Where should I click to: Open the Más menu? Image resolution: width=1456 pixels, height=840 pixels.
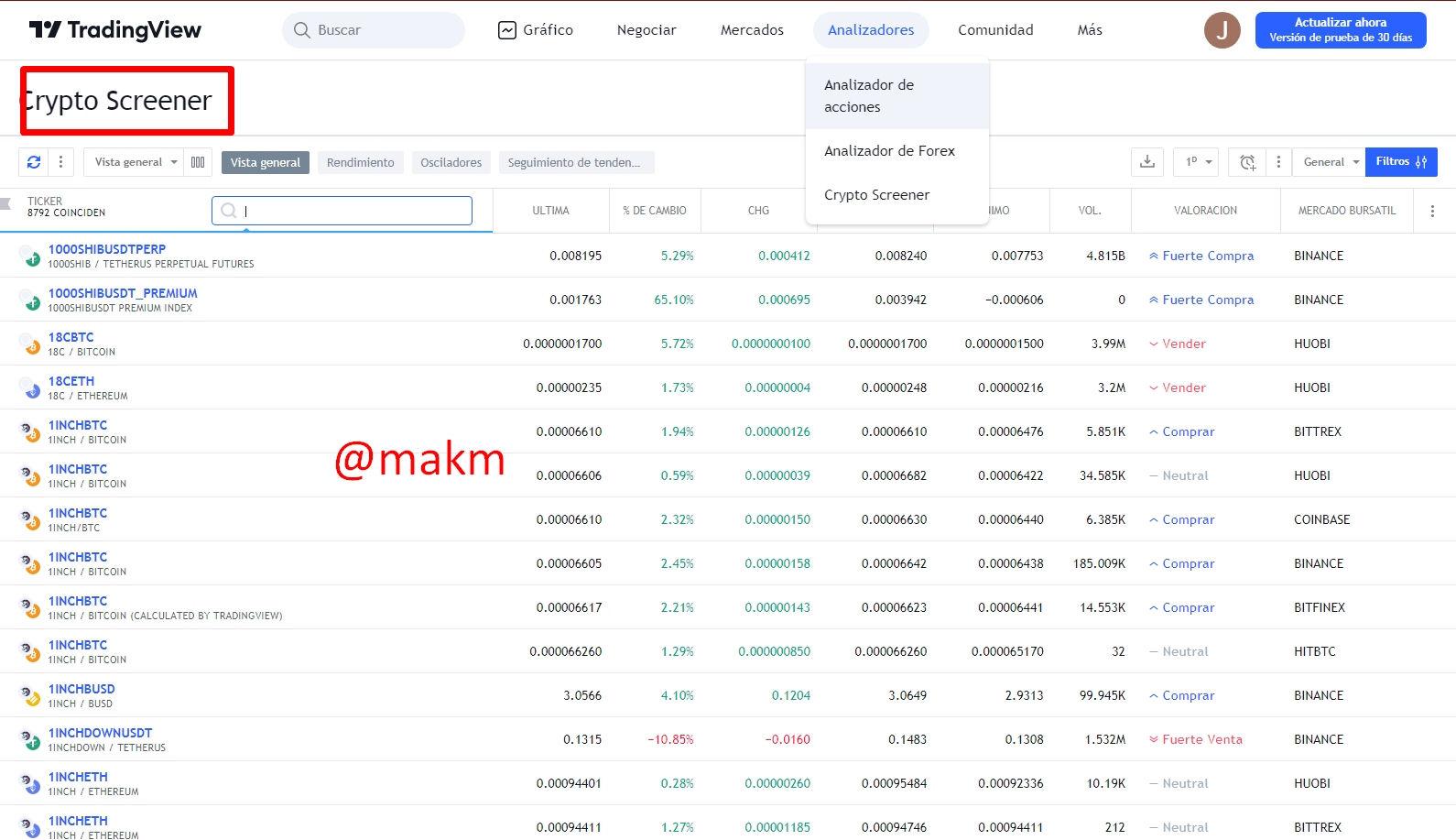pos(1090,30)
